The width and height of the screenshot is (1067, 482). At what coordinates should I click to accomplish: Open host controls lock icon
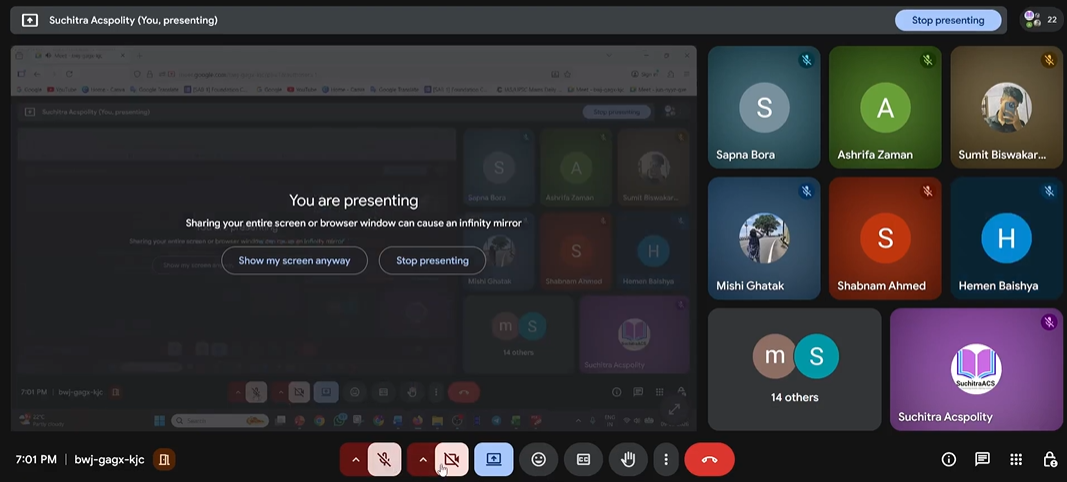coord(1049,460)
